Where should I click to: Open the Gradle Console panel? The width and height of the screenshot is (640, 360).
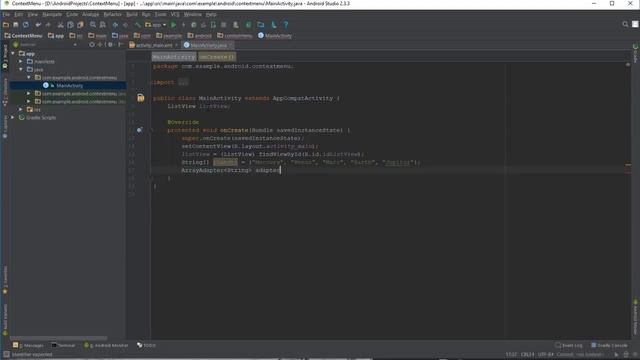click(x=609, y=345)
